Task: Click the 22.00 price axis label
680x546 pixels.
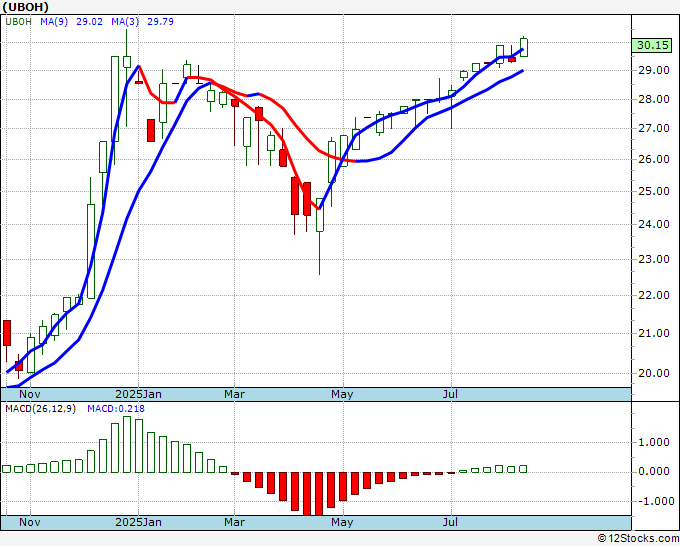Action: [x=654, y=295]
